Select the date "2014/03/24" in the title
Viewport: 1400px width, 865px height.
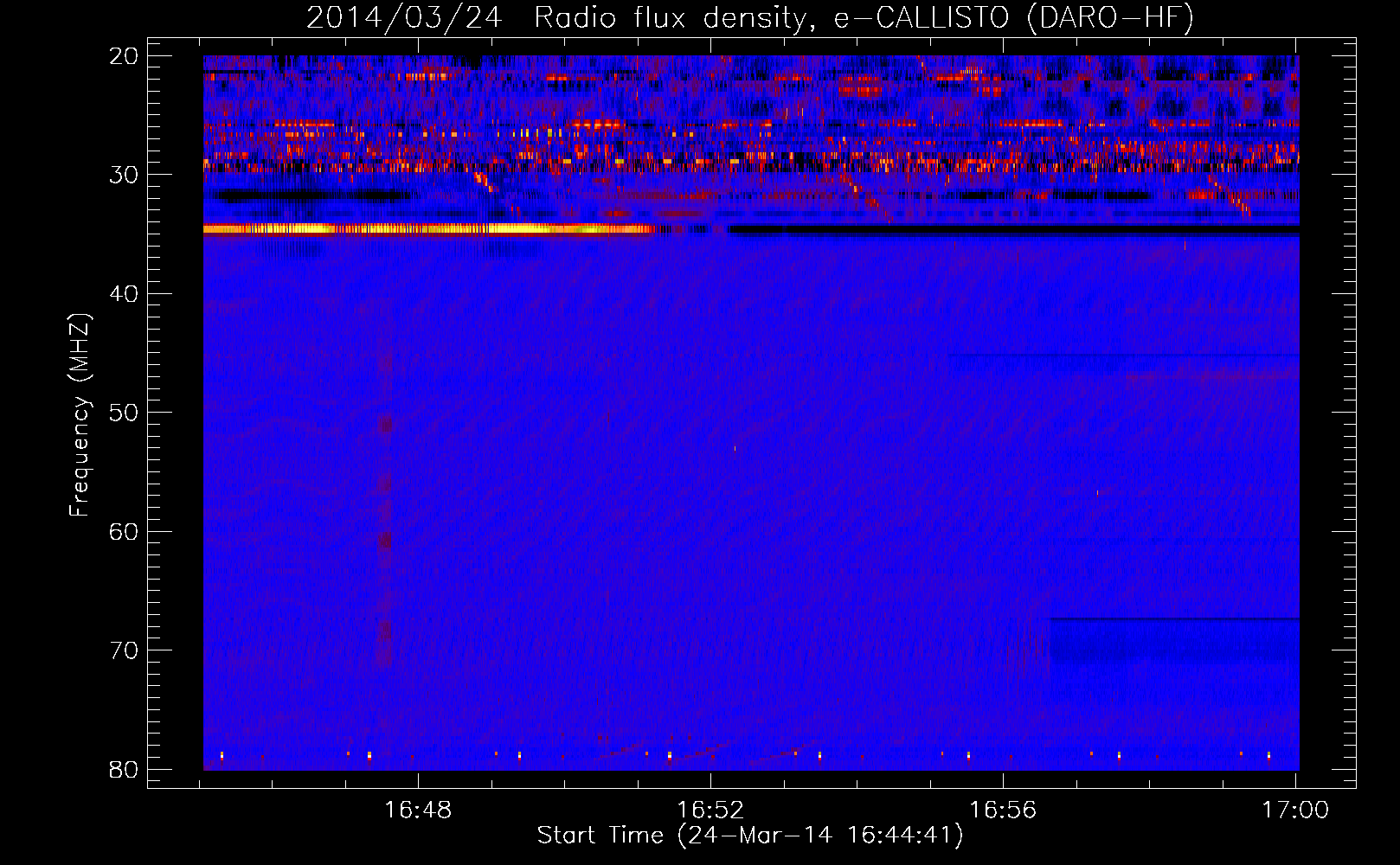[404, 17]
